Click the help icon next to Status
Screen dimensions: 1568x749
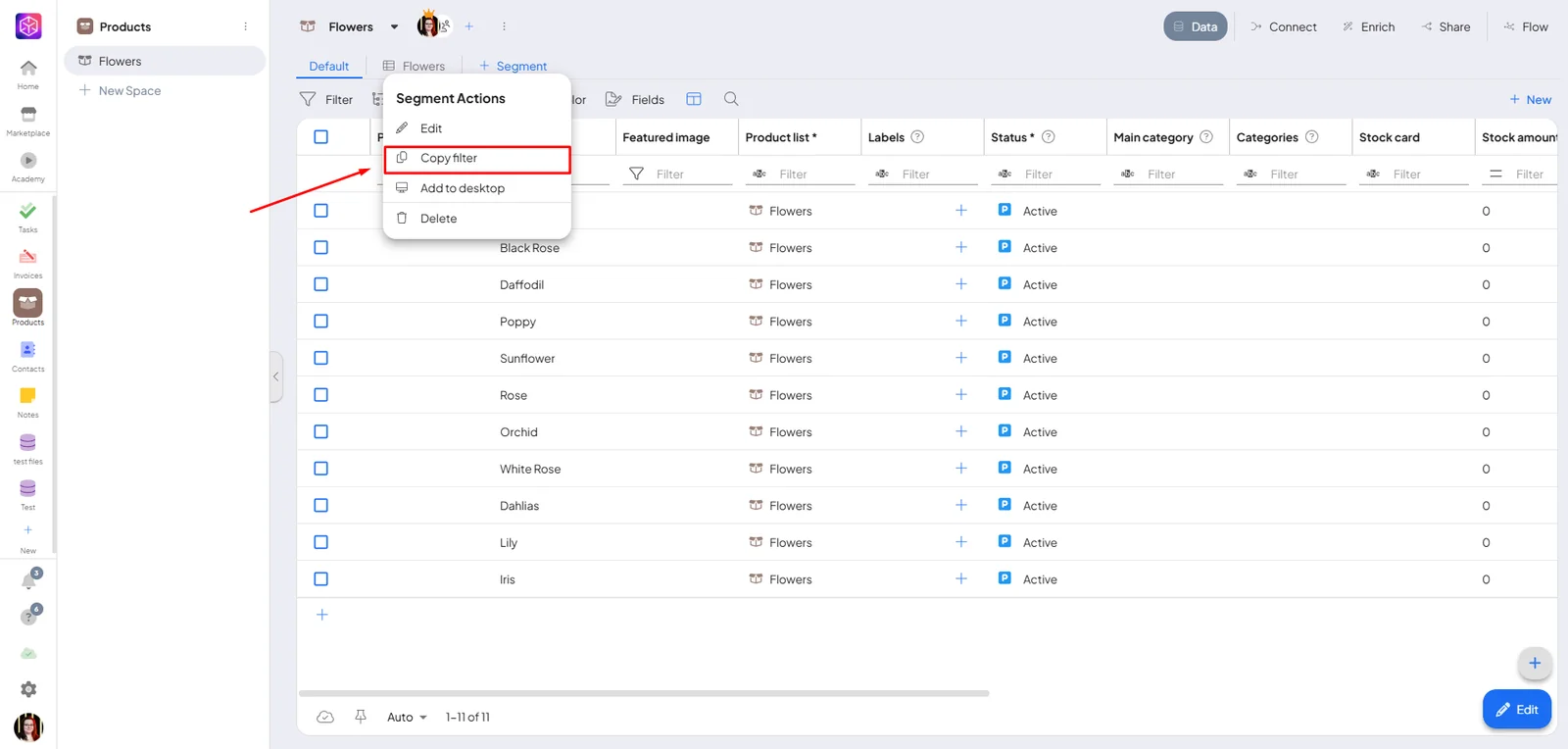click(1048, 137)
